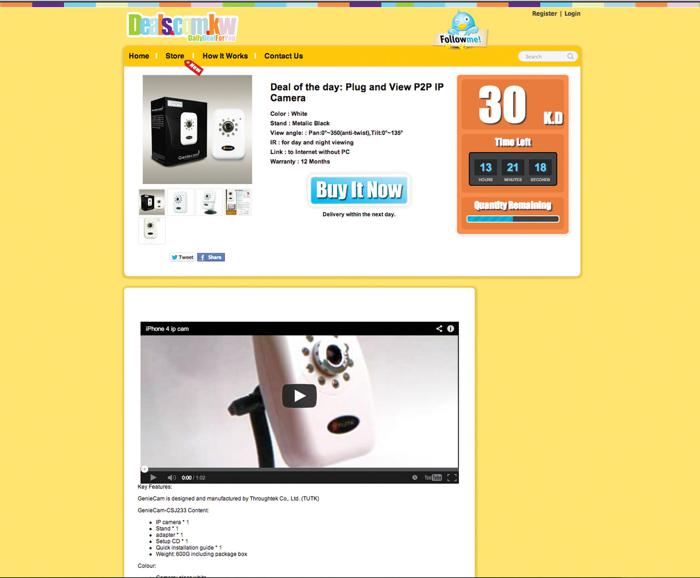Tweet this deal
This screenshot has height=578, width=700.
click(x=182, y=257)
